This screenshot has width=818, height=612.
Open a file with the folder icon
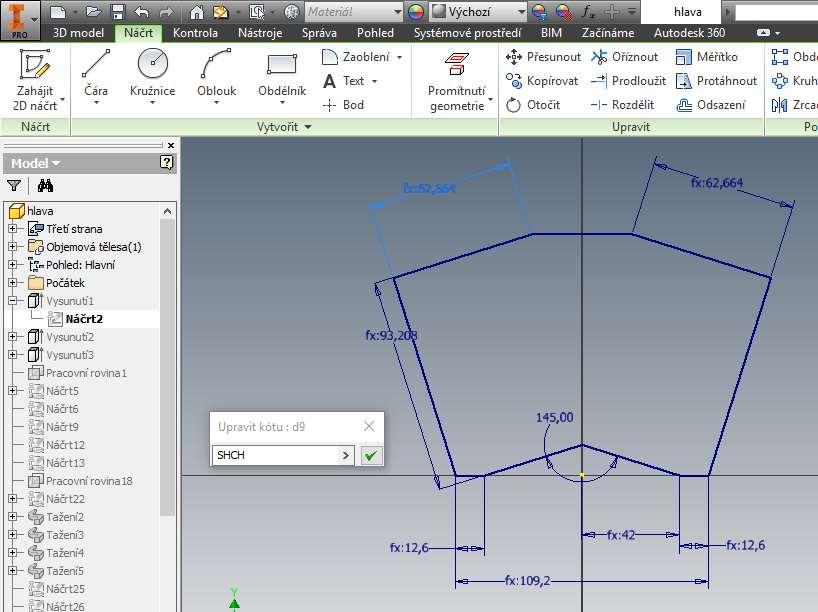click(x=93, y=11)
